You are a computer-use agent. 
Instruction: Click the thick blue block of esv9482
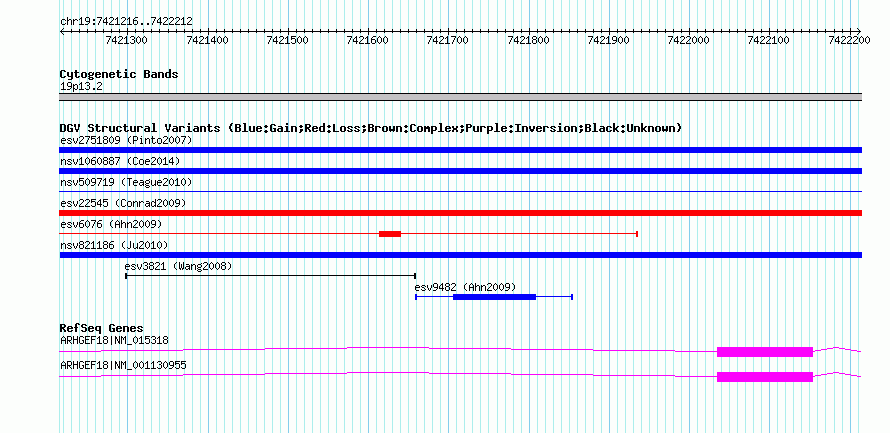pyautogui.click(x=494, y=297)
